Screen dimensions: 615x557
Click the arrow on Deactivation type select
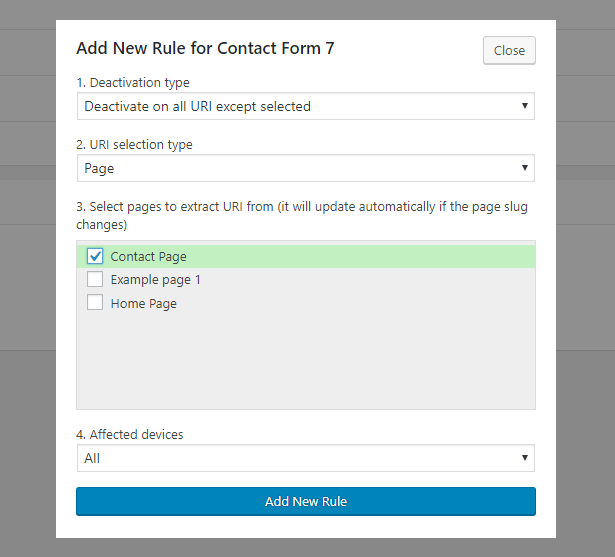[x=525, y=106]
